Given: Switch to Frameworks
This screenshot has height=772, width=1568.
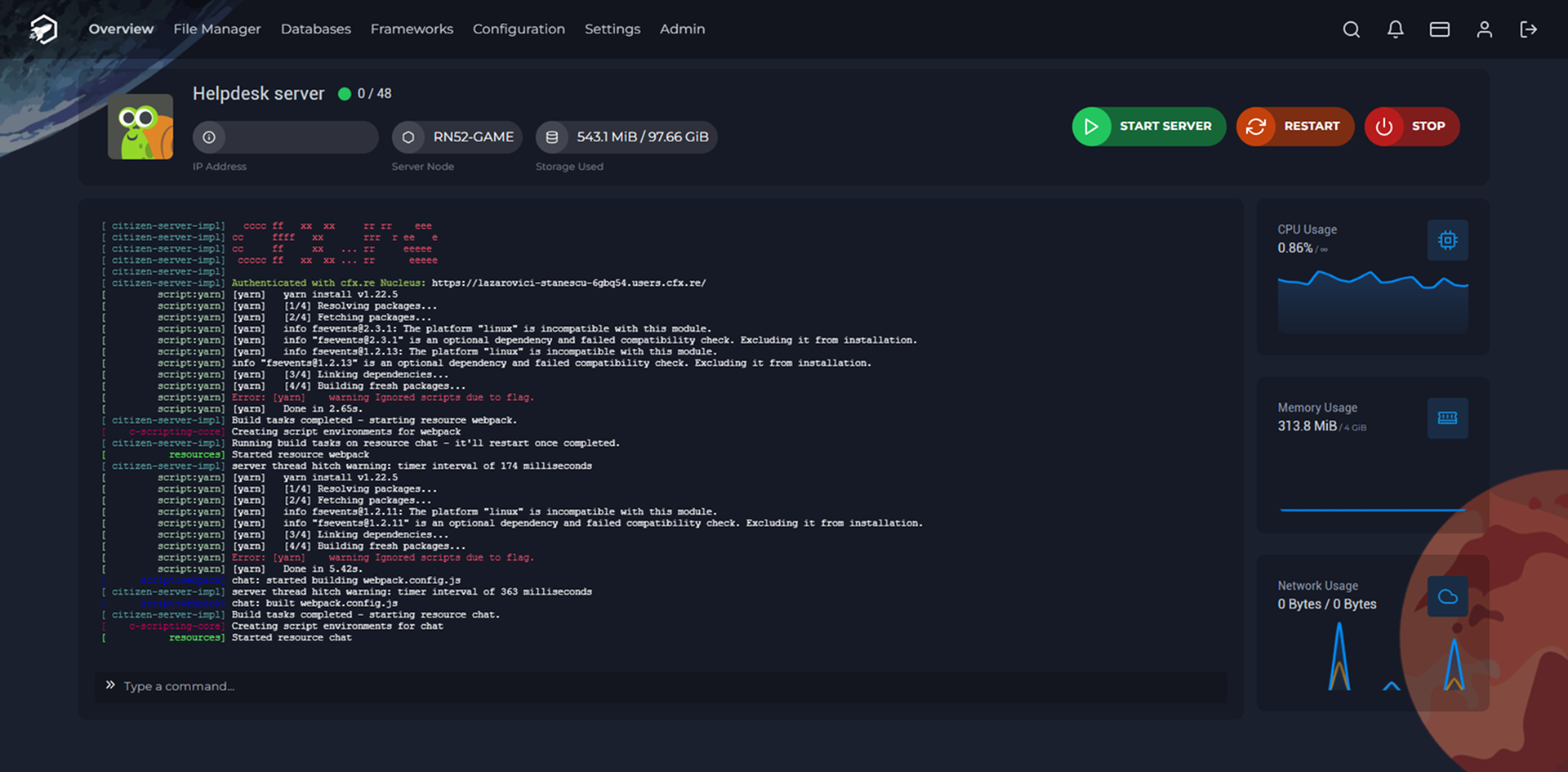Looking at the screenshot, I should (412, 29).
